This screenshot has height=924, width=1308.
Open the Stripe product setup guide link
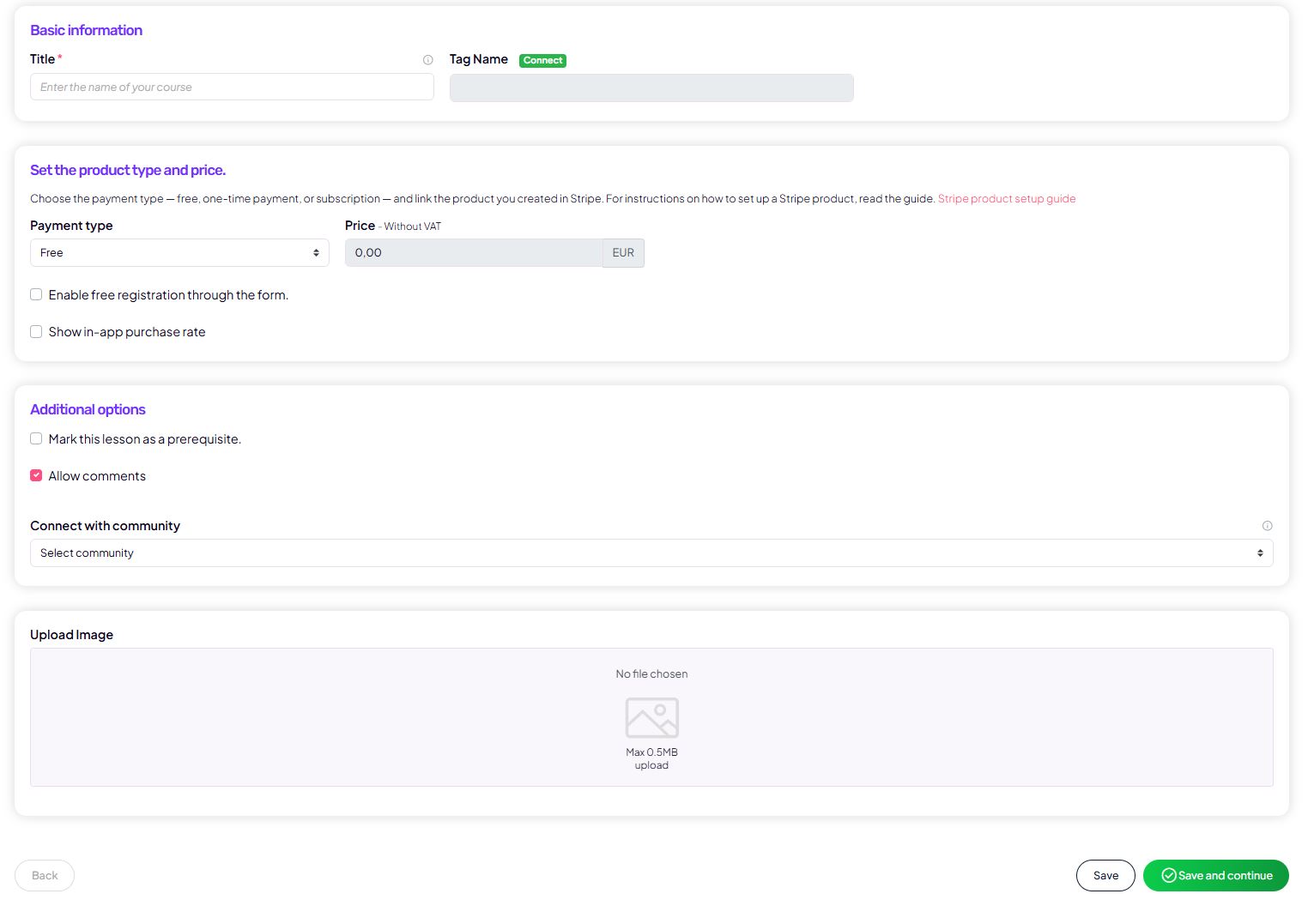(1006, 199)
